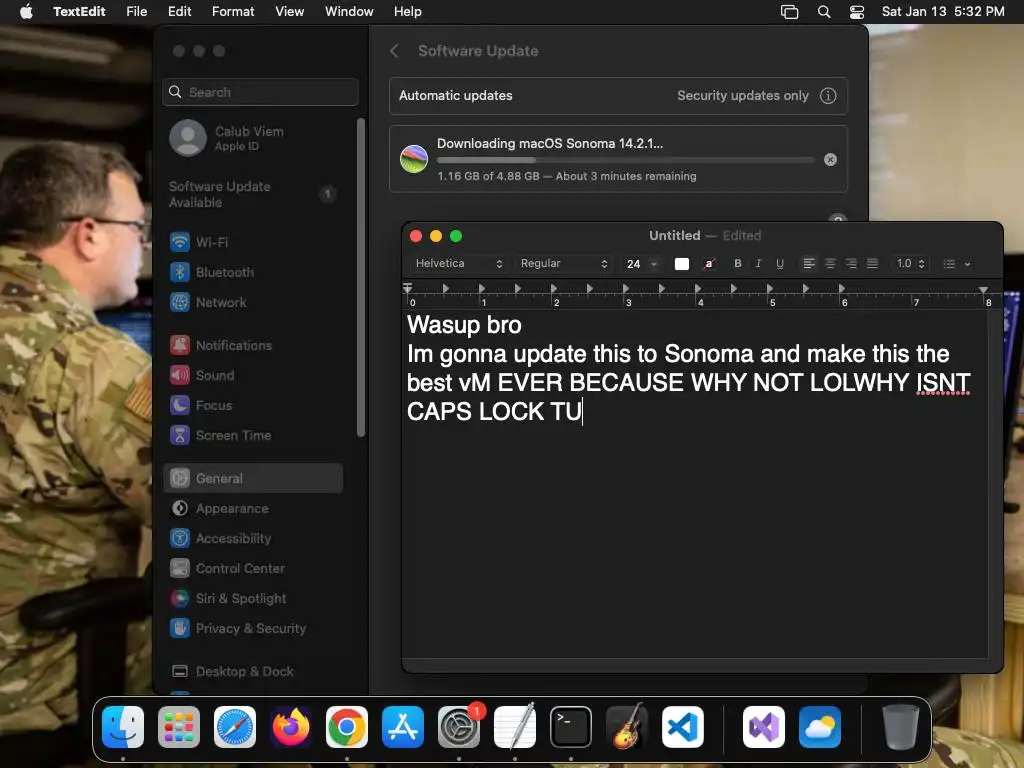Screen dimensions: 1024x768
Task: Open the TextEdit application menu
Action: 79,11
